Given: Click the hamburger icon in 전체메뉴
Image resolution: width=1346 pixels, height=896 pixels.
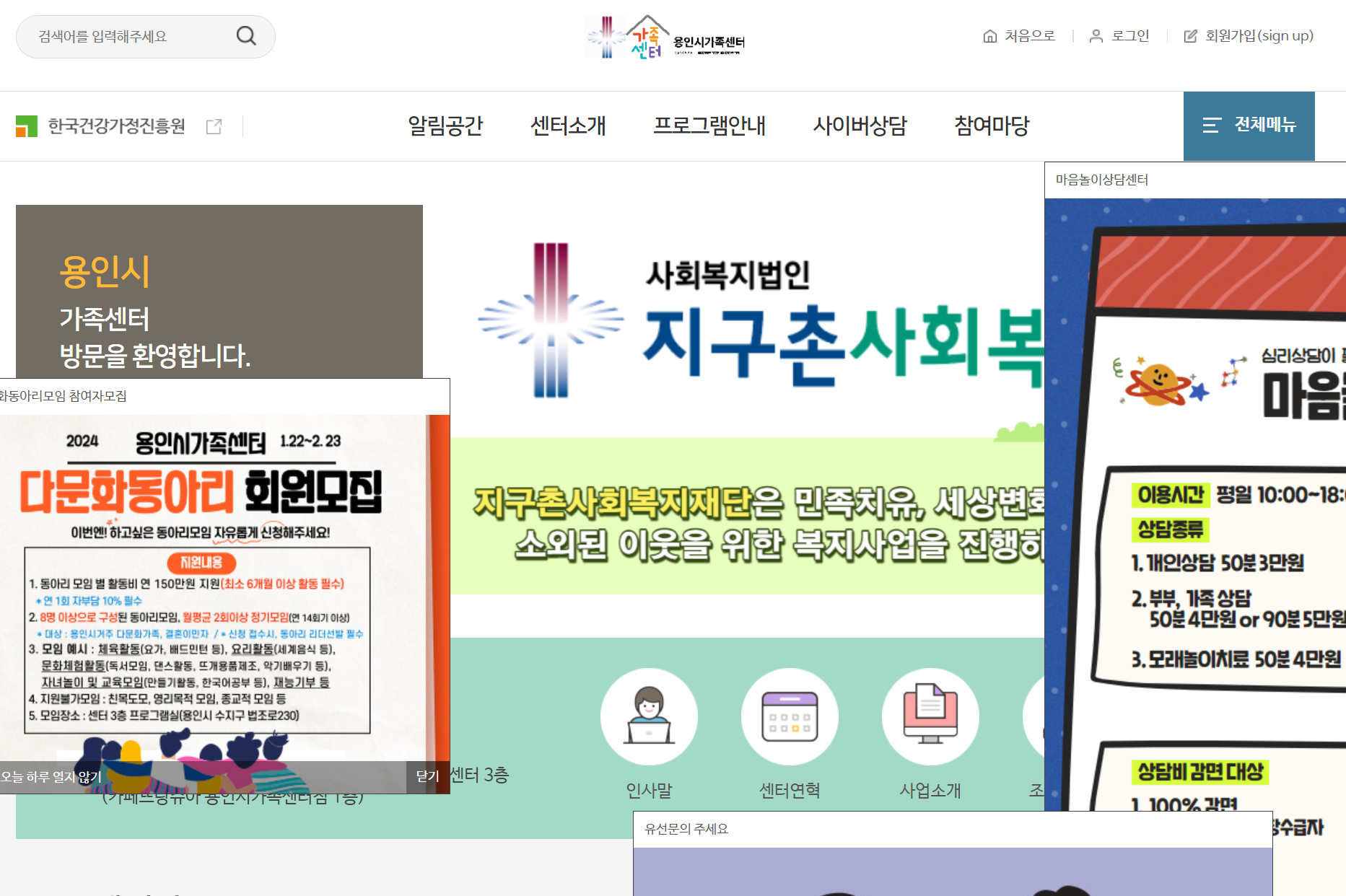Looking at the screenshot, I should (x=1212, y=126).
